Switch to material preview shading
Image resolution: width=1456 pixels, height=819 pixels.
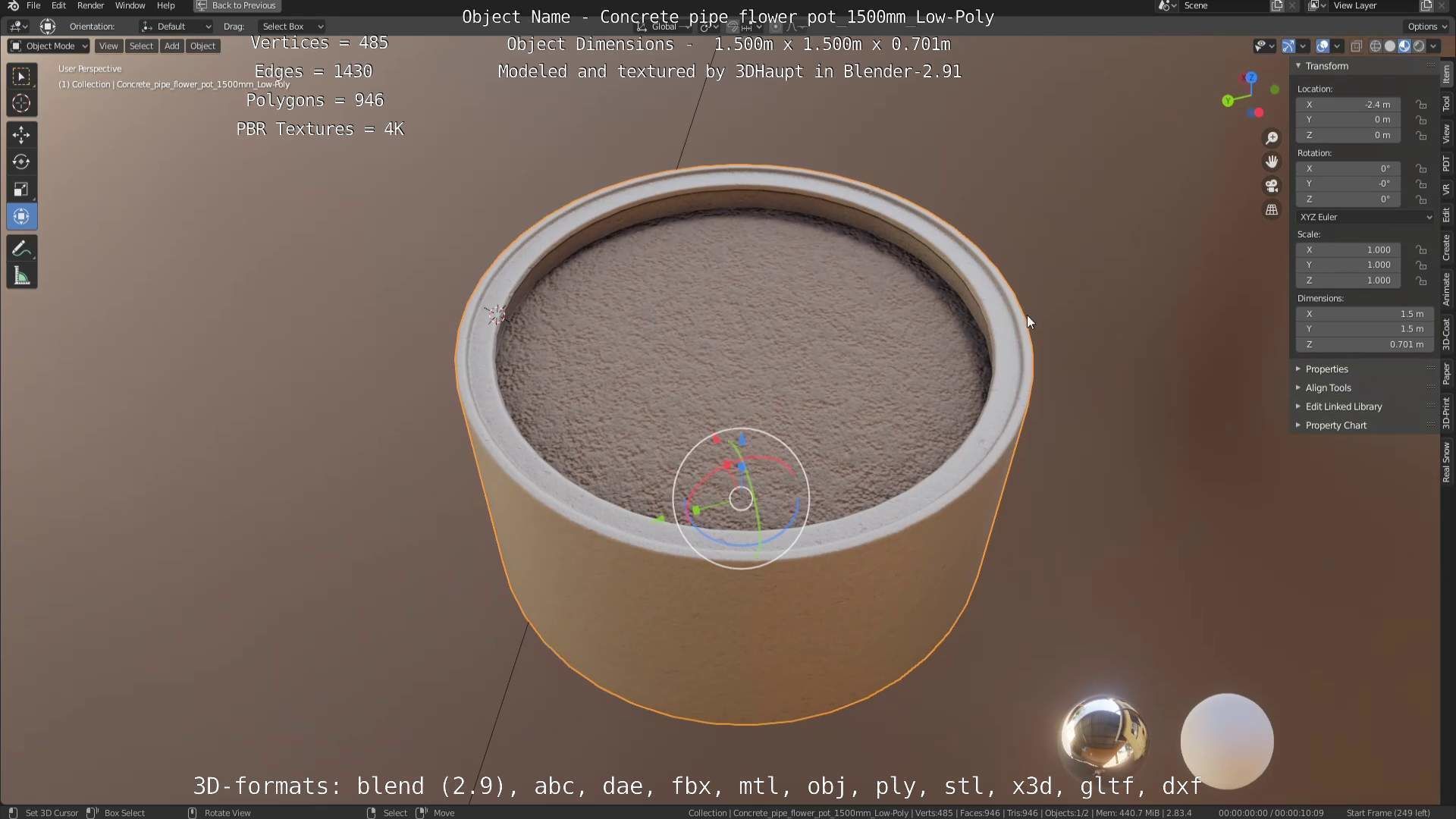click(x=1404, y=46)
